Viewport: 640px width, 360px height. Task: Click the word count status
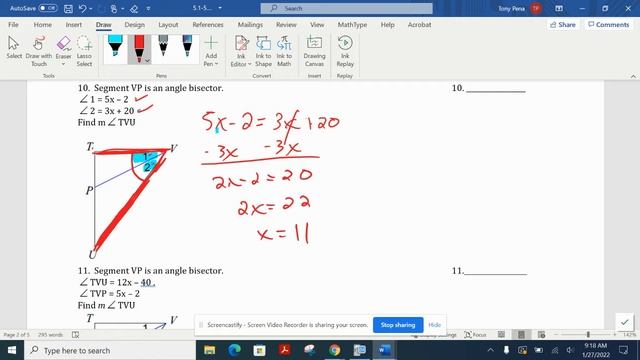point(50,335)
